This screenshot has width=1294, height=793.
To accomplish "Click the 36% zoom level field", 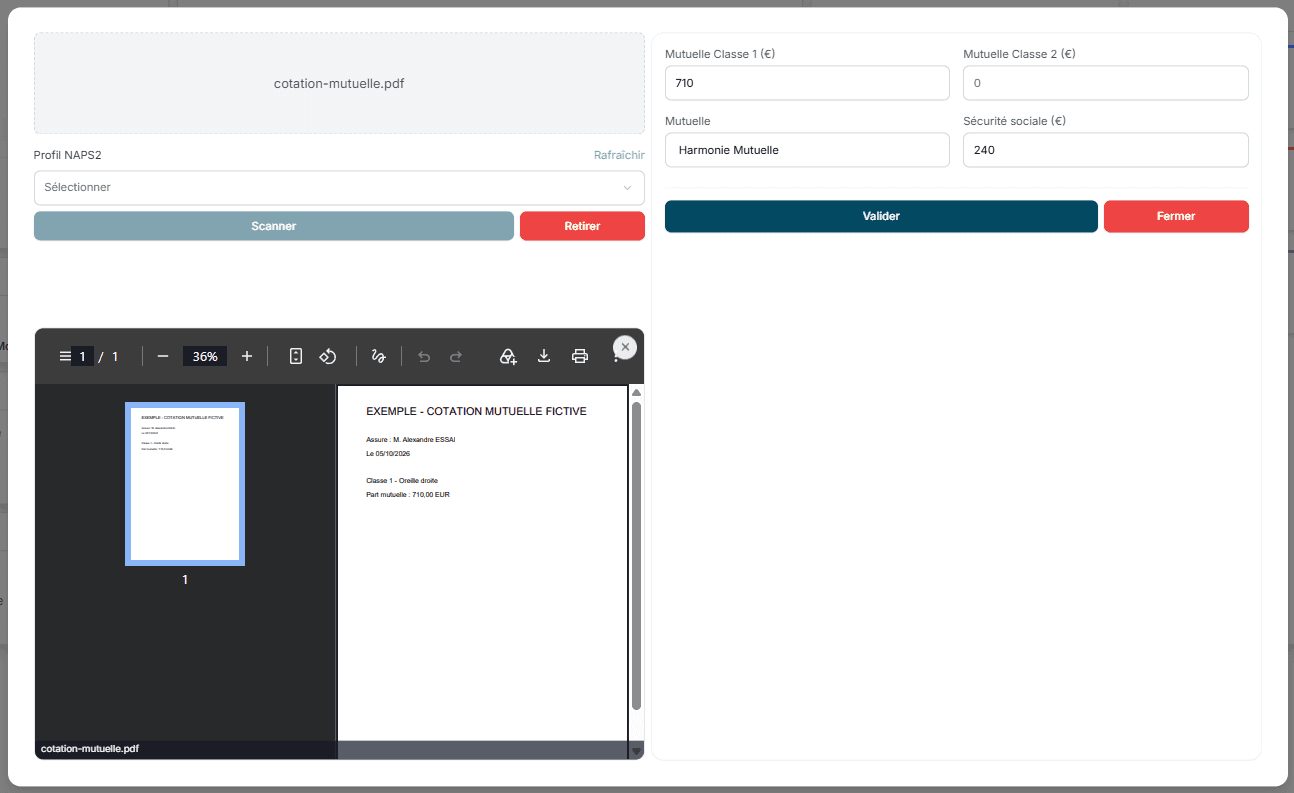I will 205,356.
